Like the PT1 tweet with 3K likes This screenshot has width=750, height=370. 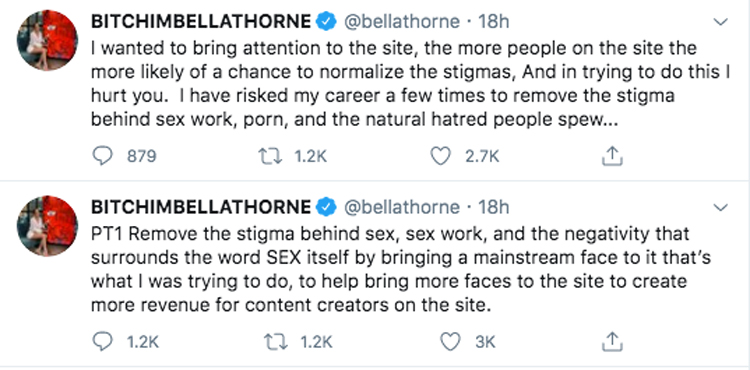450,342
